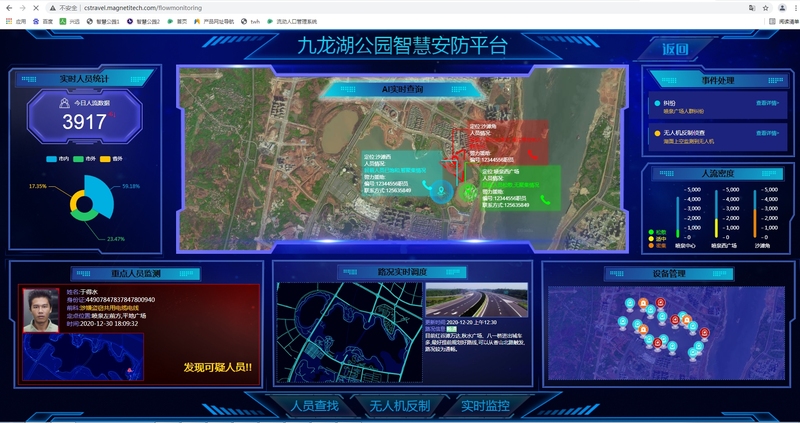Toggle the yellow 省外 chart legend

[111, 159]
